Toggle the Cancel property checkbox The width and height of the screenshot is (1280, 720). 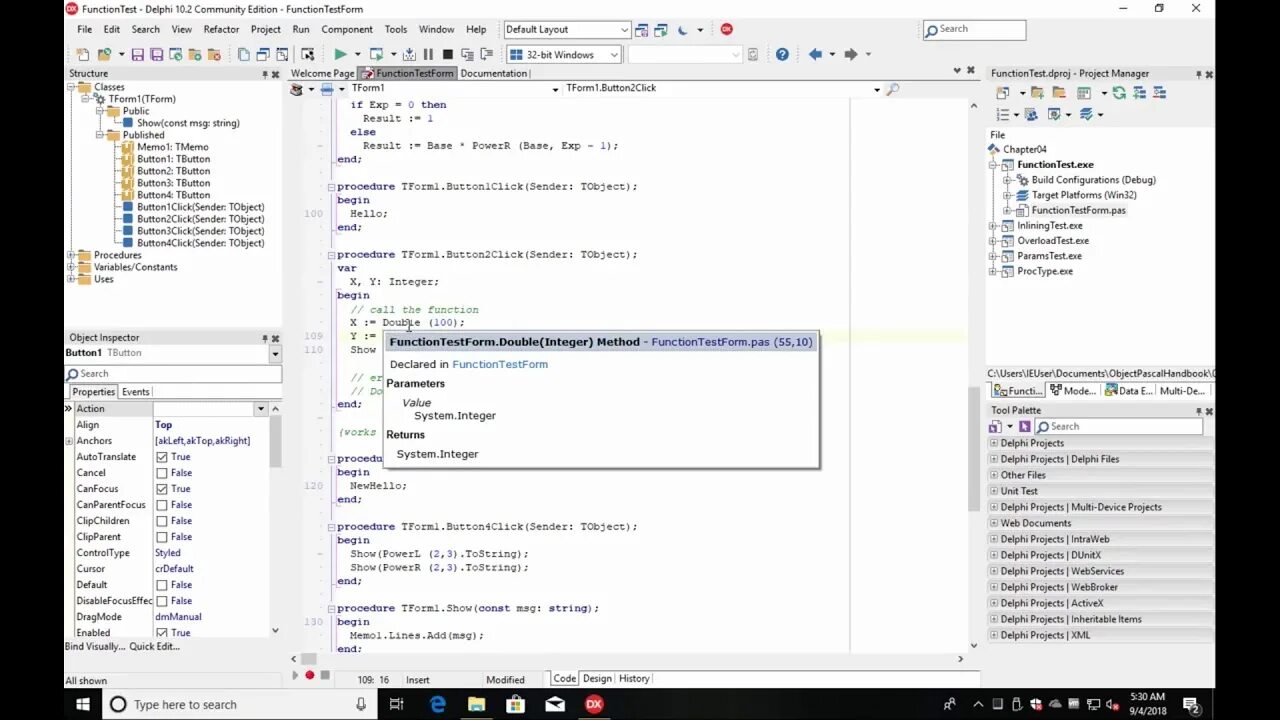[x=162, y=473]
